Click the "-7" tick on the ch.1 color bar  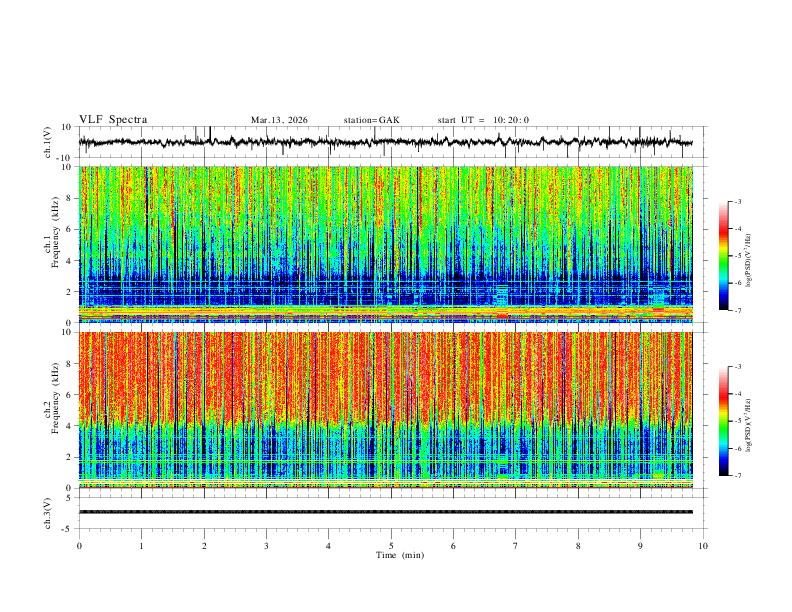tap(738, 310)
